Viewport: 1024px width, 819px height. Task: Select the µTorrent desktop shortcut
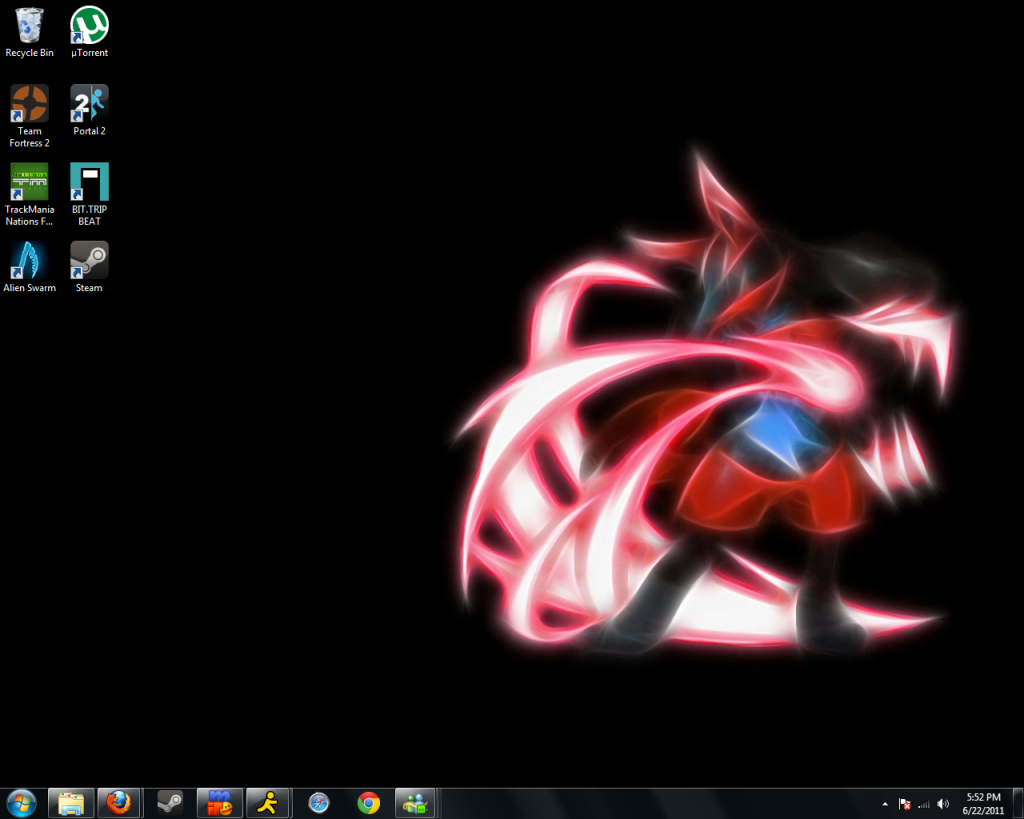pos(89,32)
